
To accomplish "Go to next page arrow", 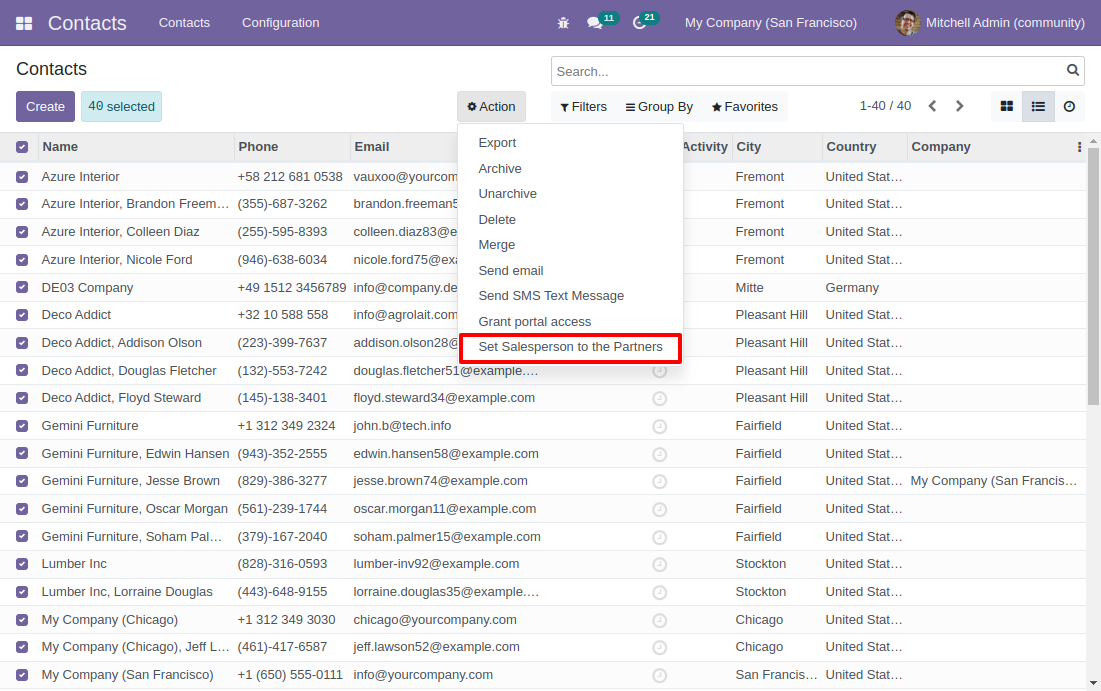I will click(x=959, y=106).
